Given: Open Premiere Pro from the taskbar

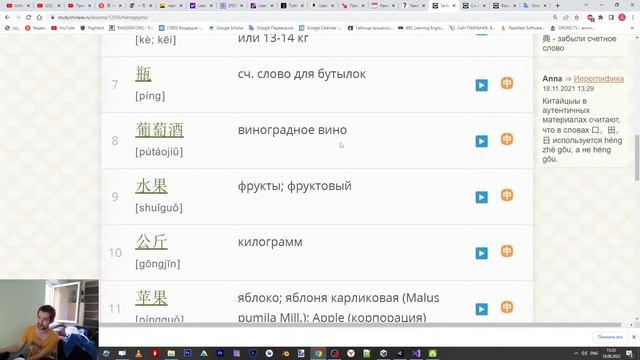Looking at the screenshot, I should pos(220,353).
